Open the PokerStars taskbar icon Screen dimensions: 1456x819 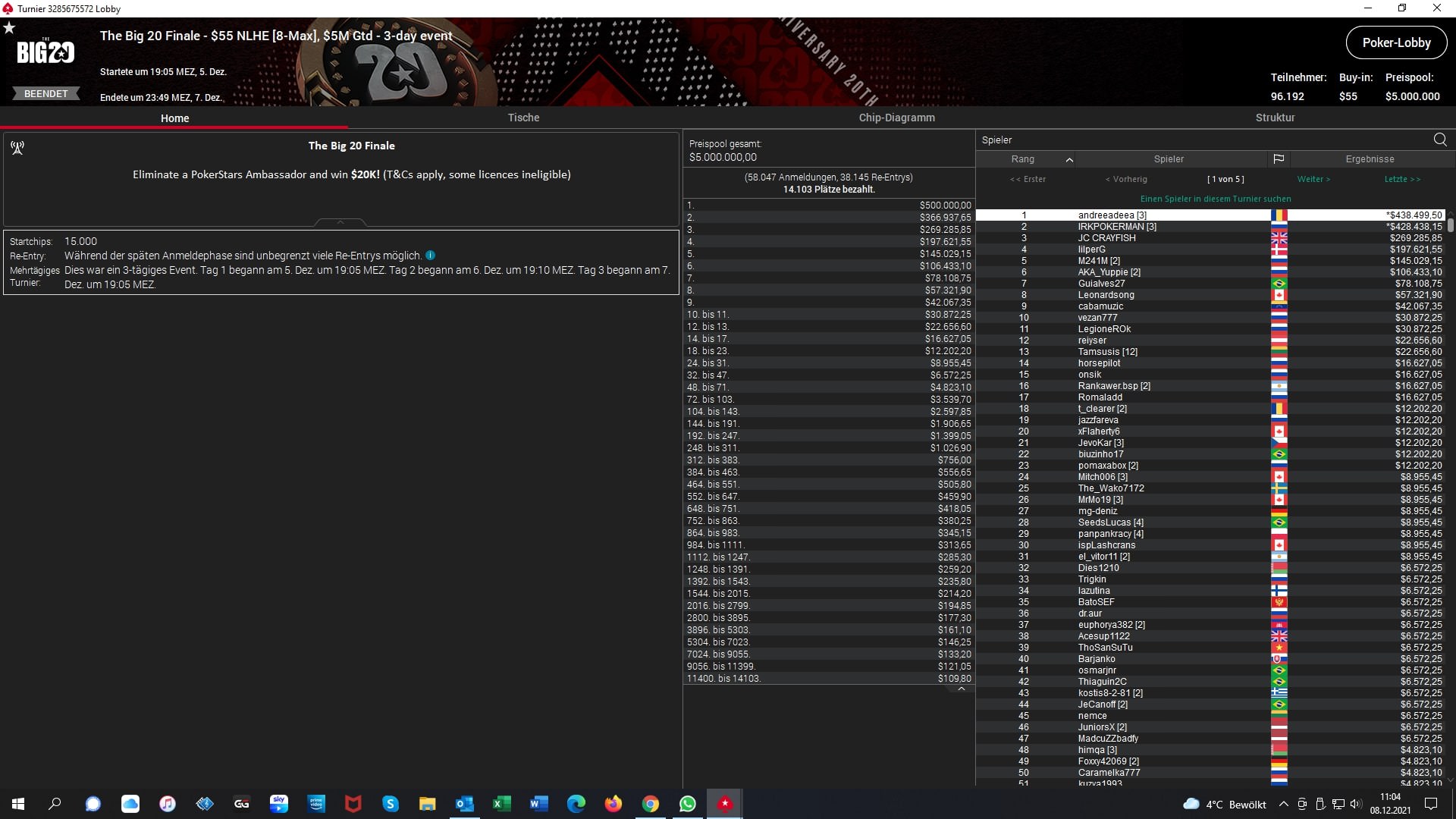coord(725,804)
